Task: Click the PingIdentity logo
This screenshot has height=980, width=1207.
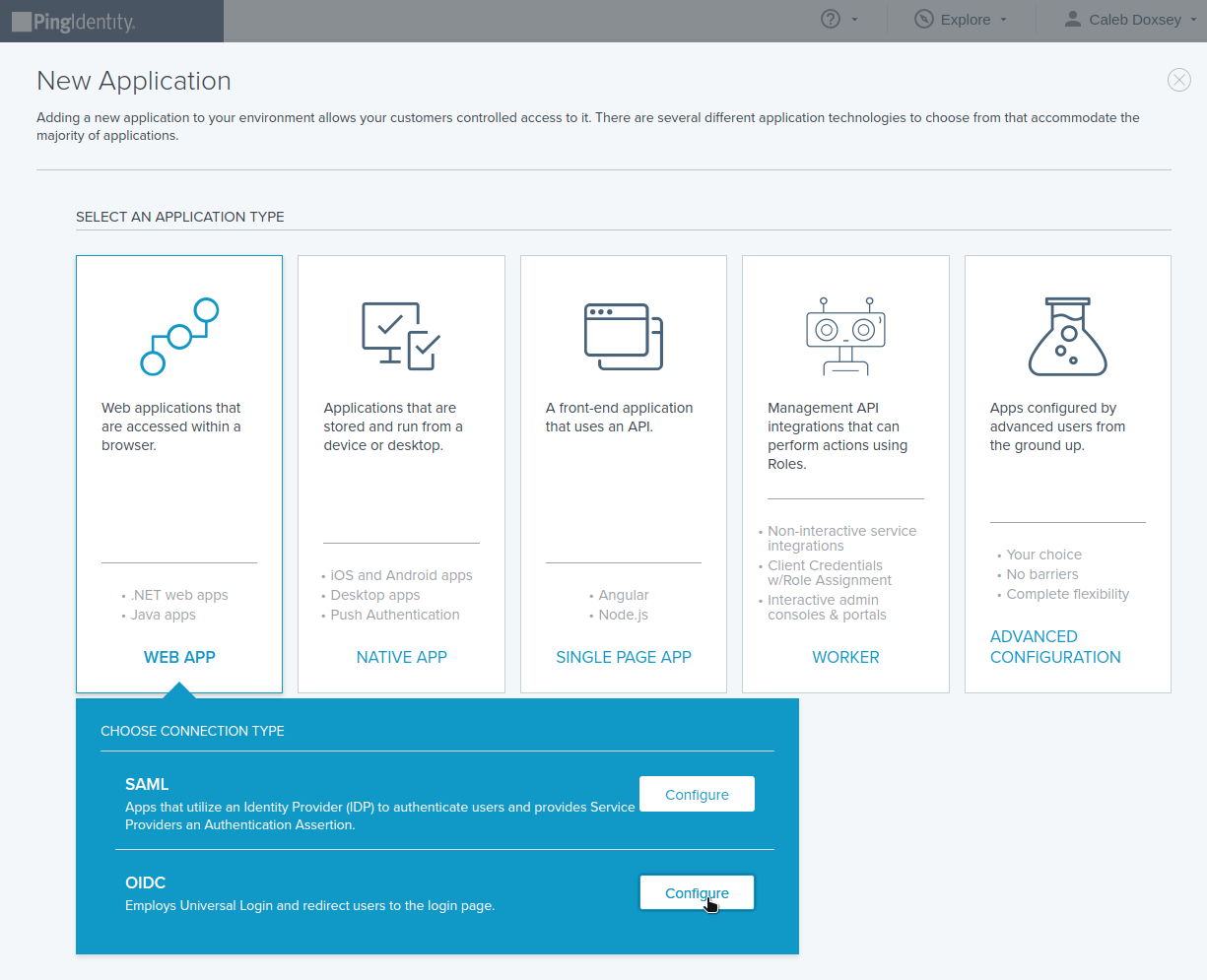Action: coord(74,22)
